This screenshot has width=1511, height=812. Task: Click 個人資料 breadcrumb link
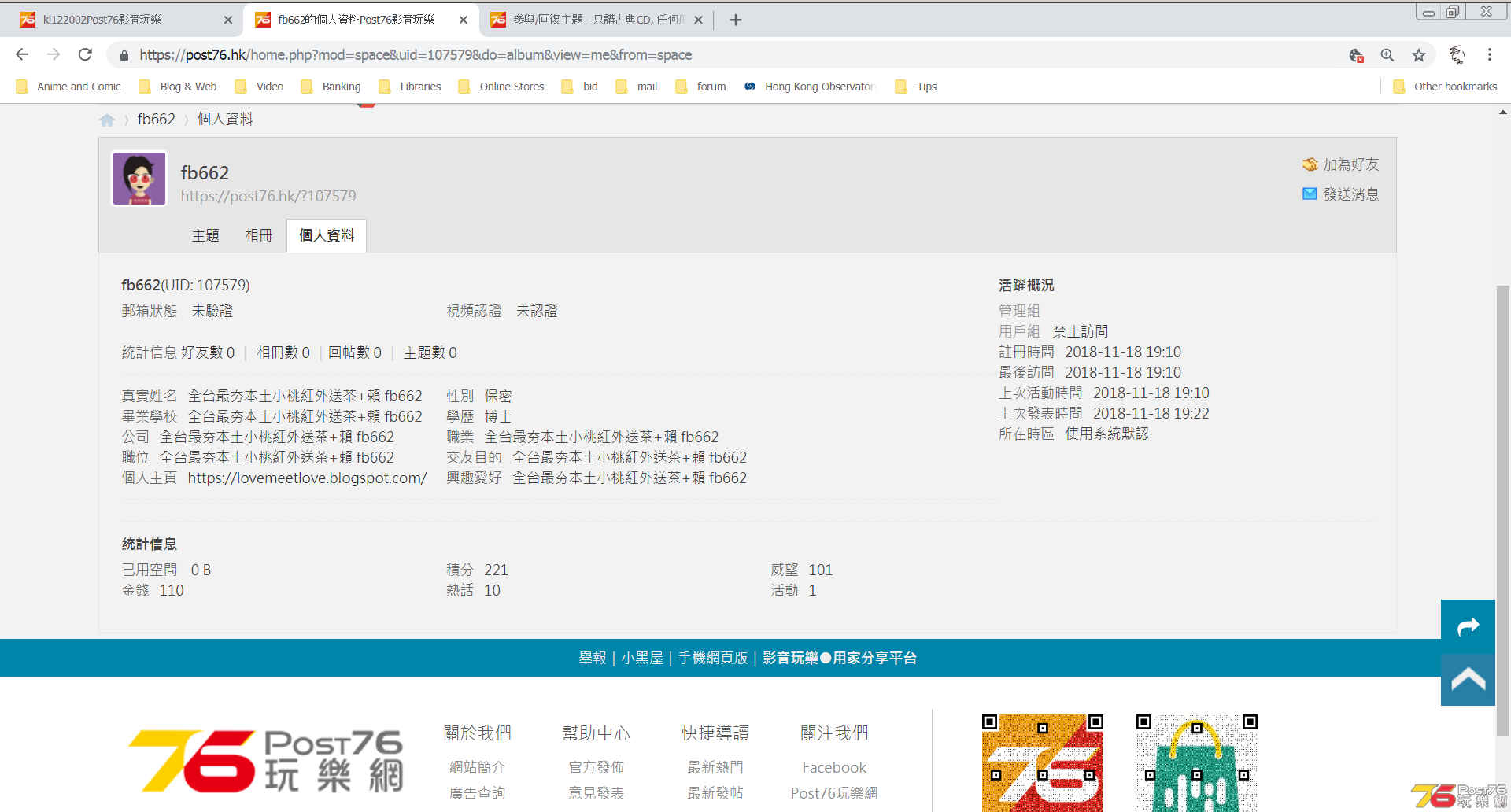(225, 119)
